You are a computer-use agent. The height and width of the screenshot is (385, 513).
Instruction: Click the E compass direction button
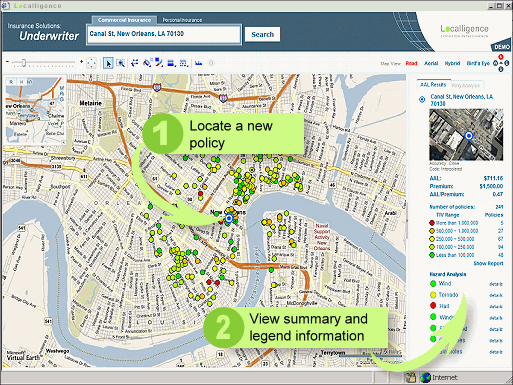point(507,63)
